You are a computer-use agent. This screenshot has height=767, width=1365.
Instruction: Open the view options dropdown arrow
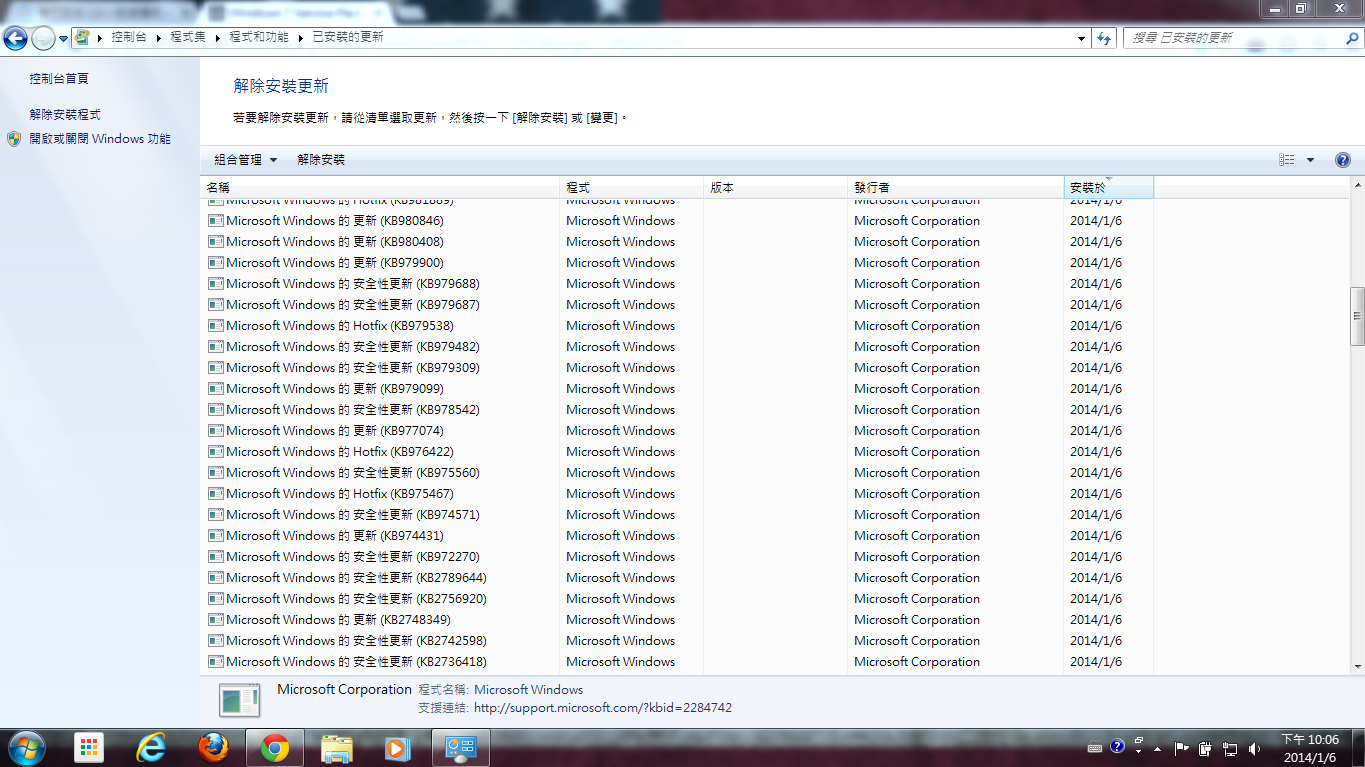pos(1310,160)
